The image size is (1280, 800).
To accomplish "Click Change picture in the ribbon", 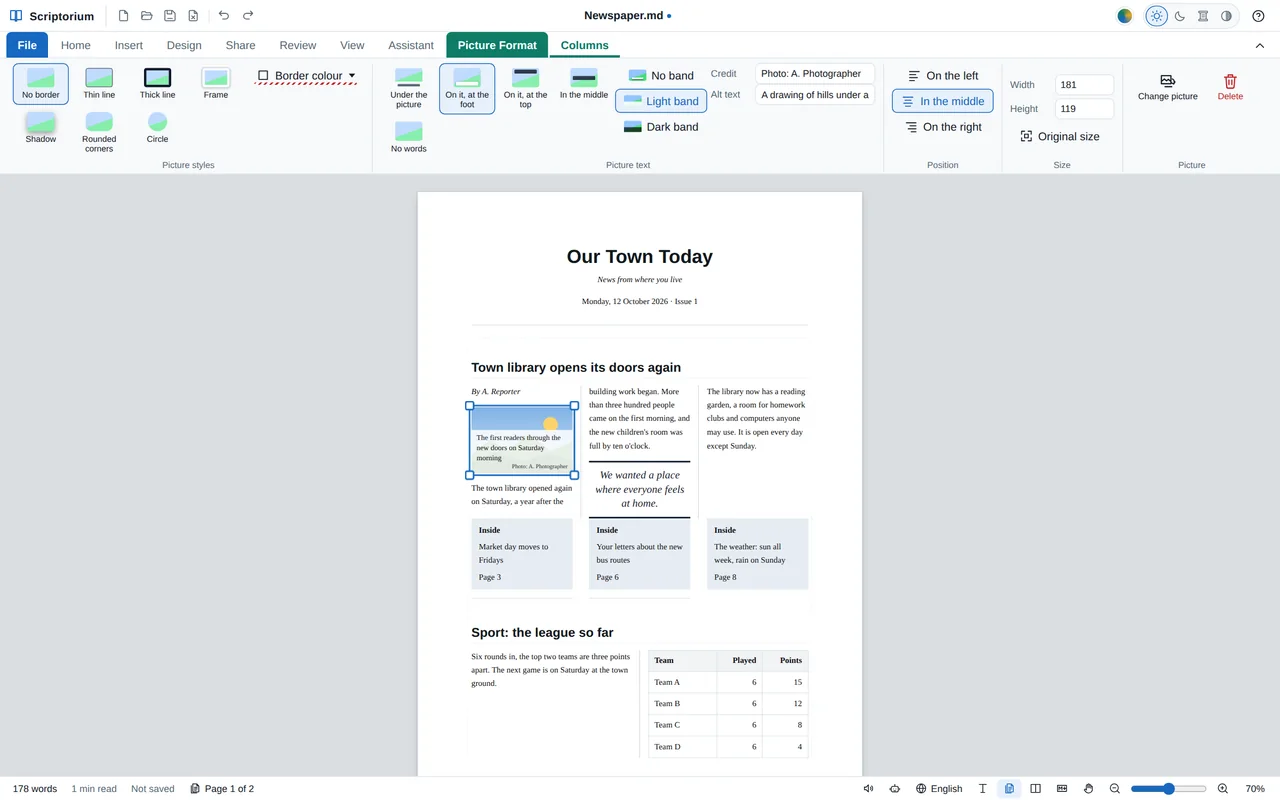I will (1167, 88).
